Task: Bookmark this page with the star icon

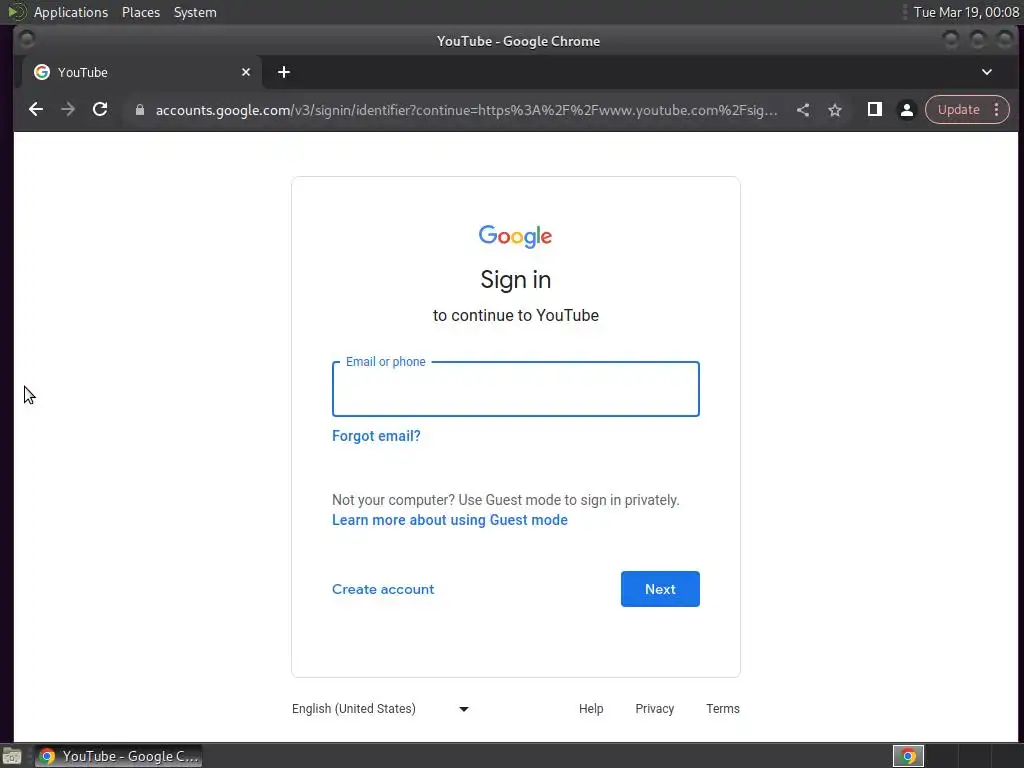Action: (x=835, y=110)
